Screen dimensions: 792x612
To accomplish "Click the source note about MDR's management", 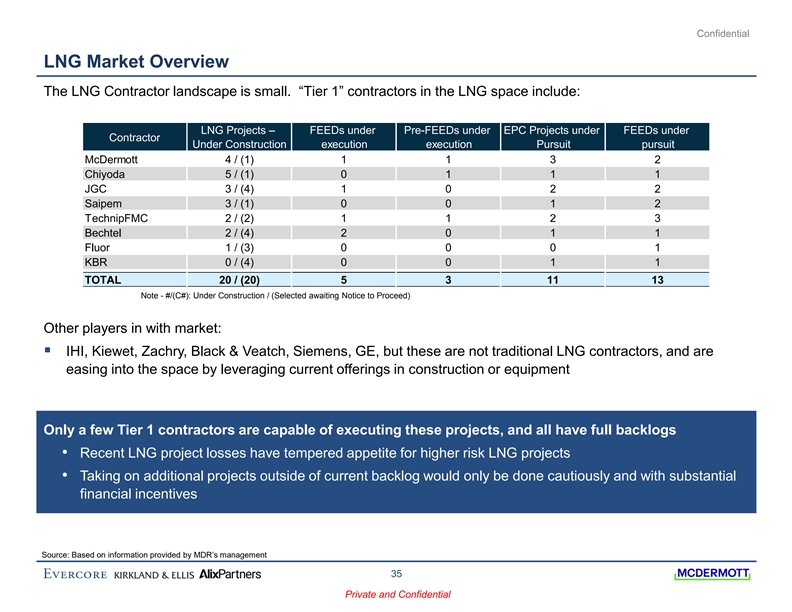I will click(x=154, y=554).
